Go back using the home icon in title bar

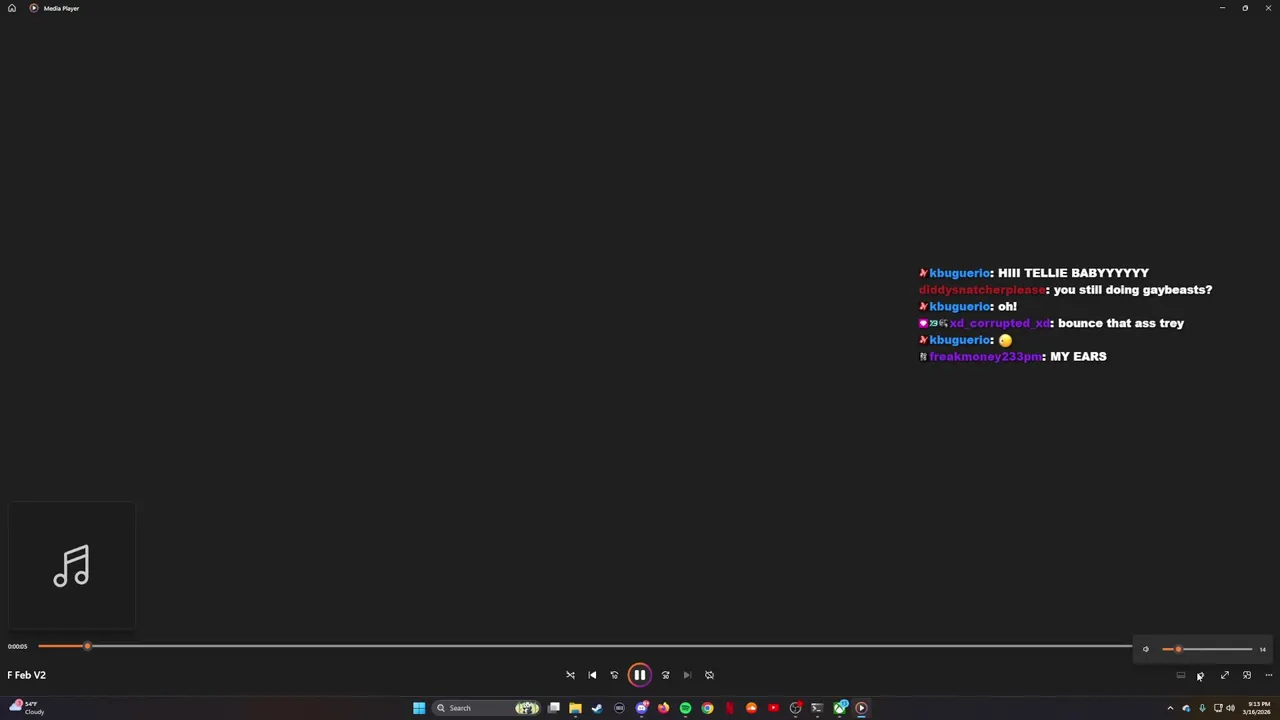pyautogui.click(x=12, y=8)
